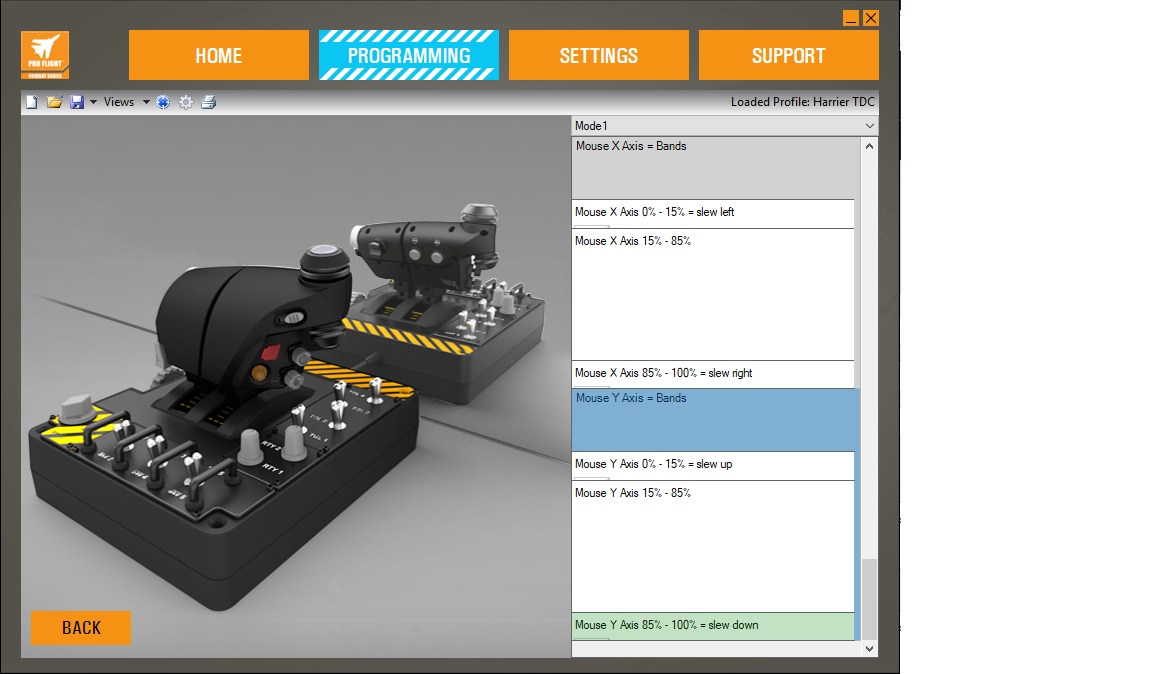Click the Pro Flight logo icon

click(x=45, y=55)
